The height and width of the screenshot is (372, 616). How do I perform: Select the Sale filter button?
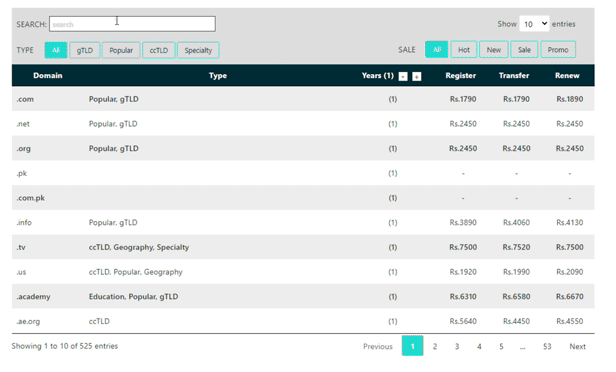pos(524,50)
